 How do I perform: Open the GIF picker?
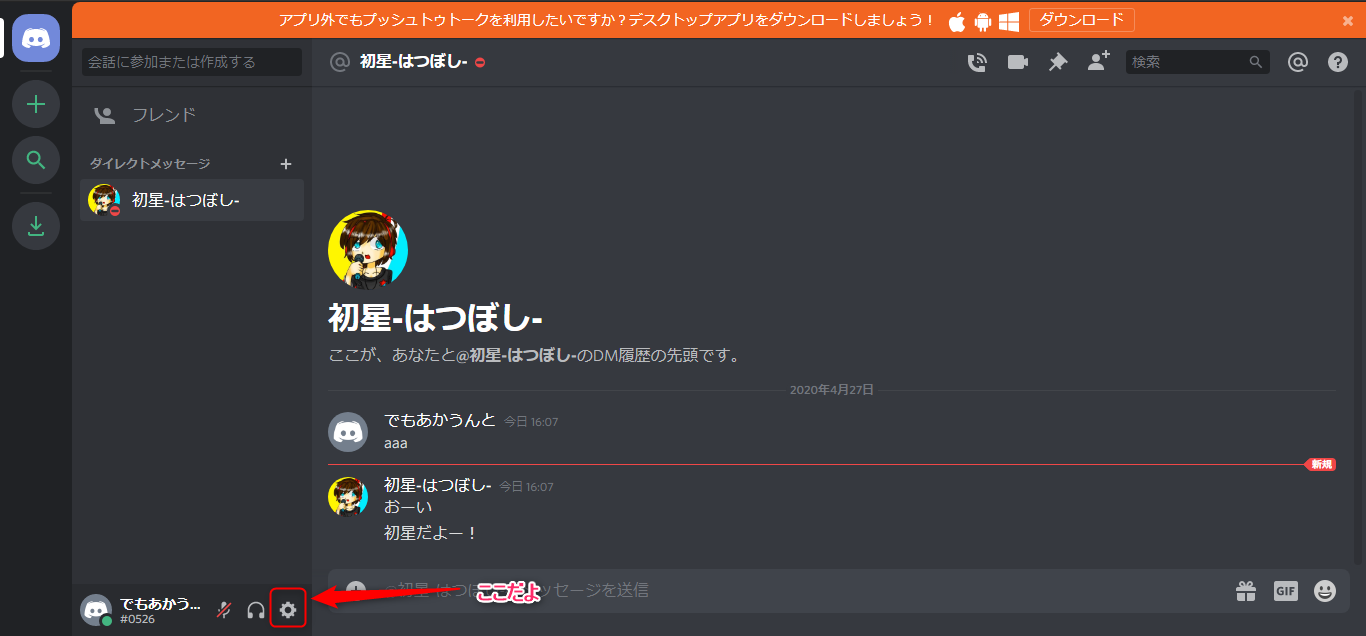coord(1286,591)
